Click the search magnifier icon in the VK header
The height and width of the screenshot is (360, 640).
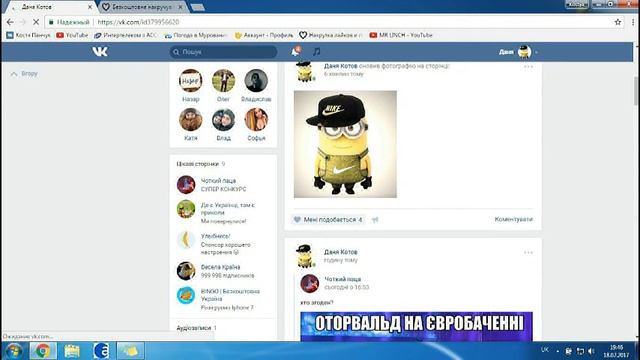click(x=176, y=52)
